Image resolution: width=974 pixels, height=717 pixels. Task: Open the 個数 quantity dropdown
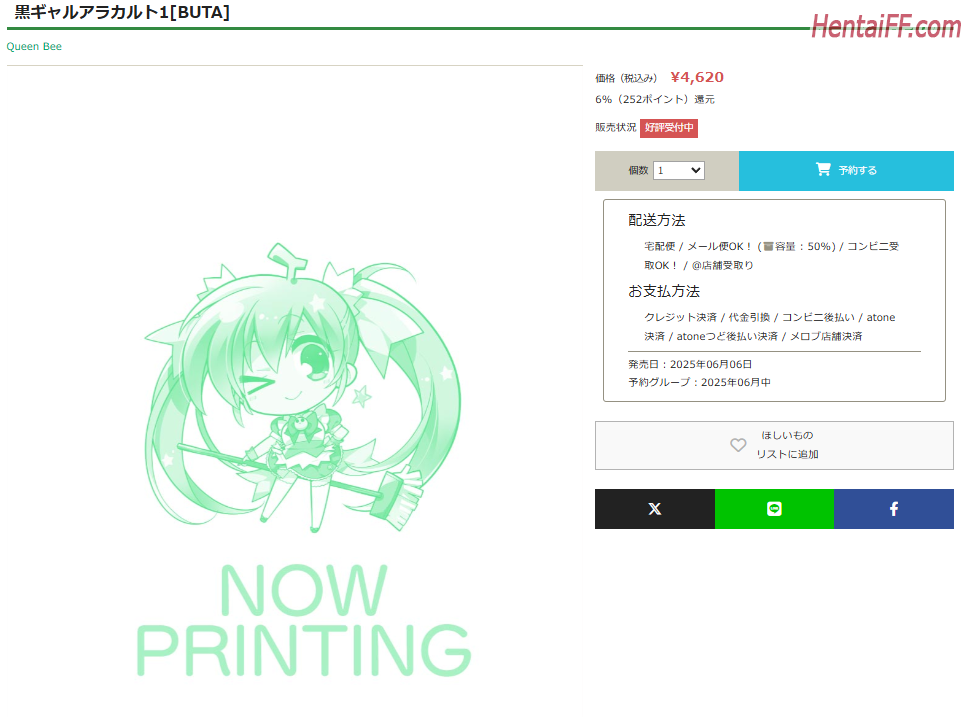tap(678, 170)
